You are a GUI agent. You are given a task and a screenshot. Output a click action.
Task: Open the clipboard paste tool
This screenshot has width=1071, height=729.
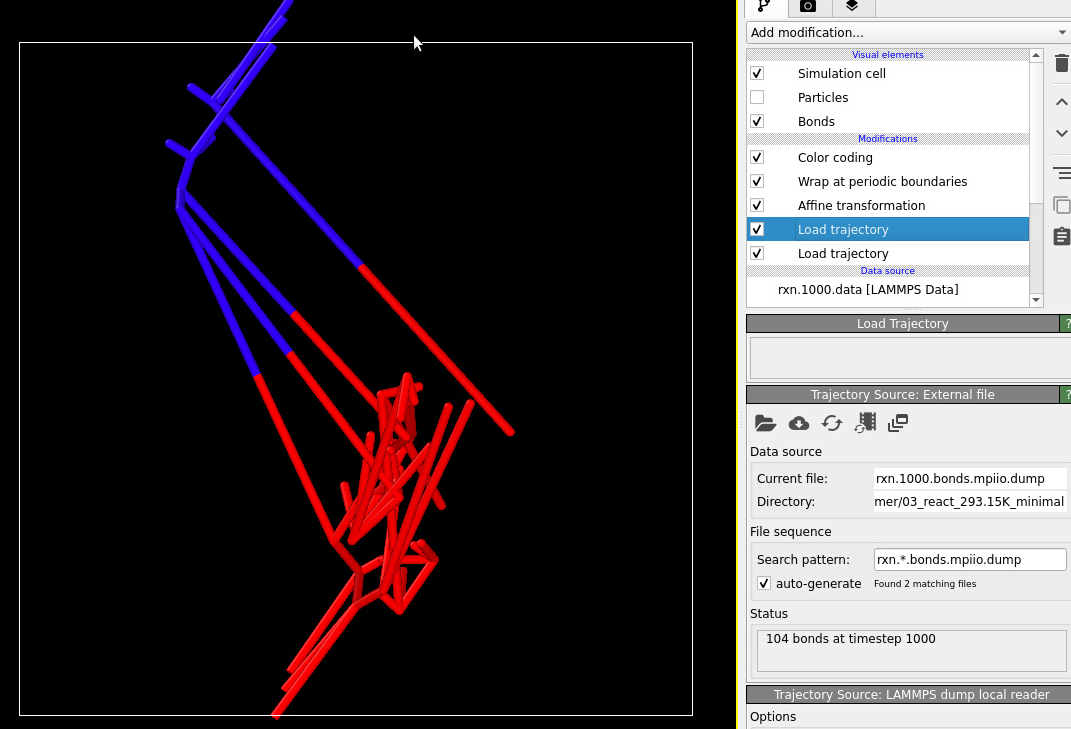click(x=1061, y=237)
